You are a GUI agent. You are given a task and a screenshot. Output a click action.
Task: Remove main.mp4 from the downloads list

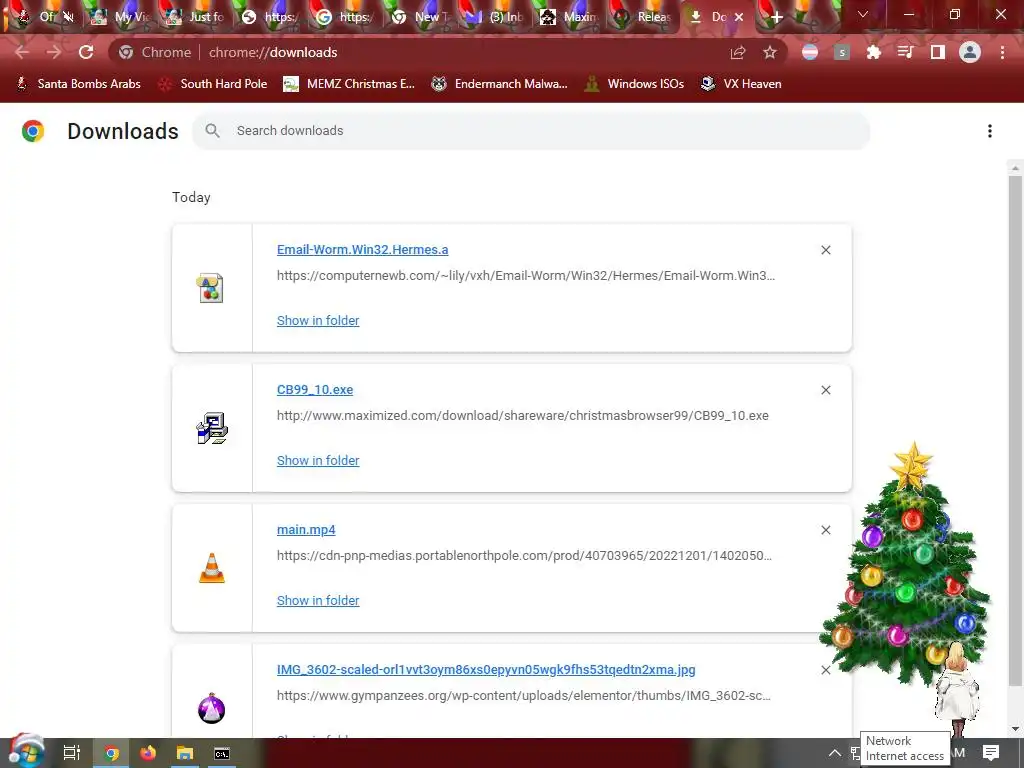point(825,530)
